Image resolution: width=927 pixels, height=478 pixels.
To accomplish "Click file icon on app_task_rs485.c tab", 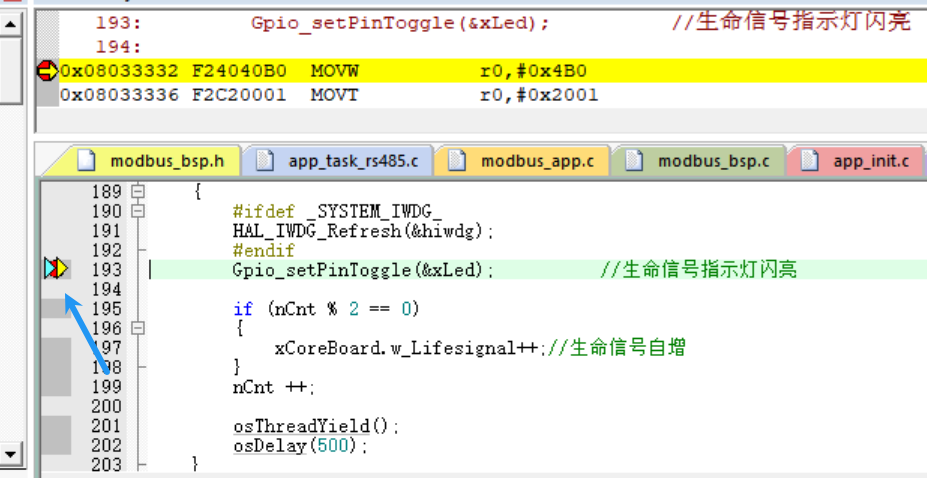I will 265,161.
